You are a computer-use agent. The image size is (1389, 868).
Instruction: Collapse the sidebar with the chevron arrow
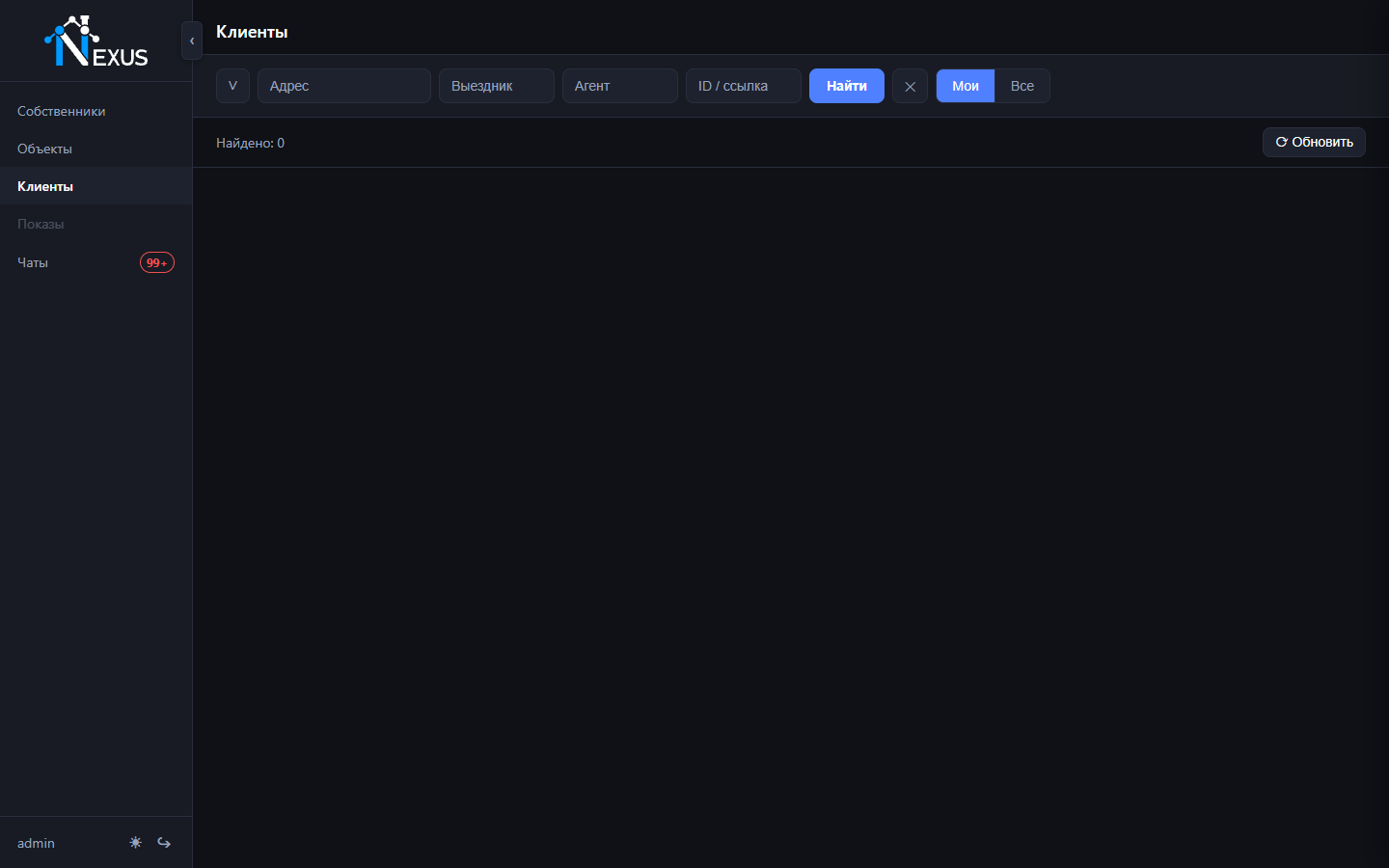click(192, 41)
